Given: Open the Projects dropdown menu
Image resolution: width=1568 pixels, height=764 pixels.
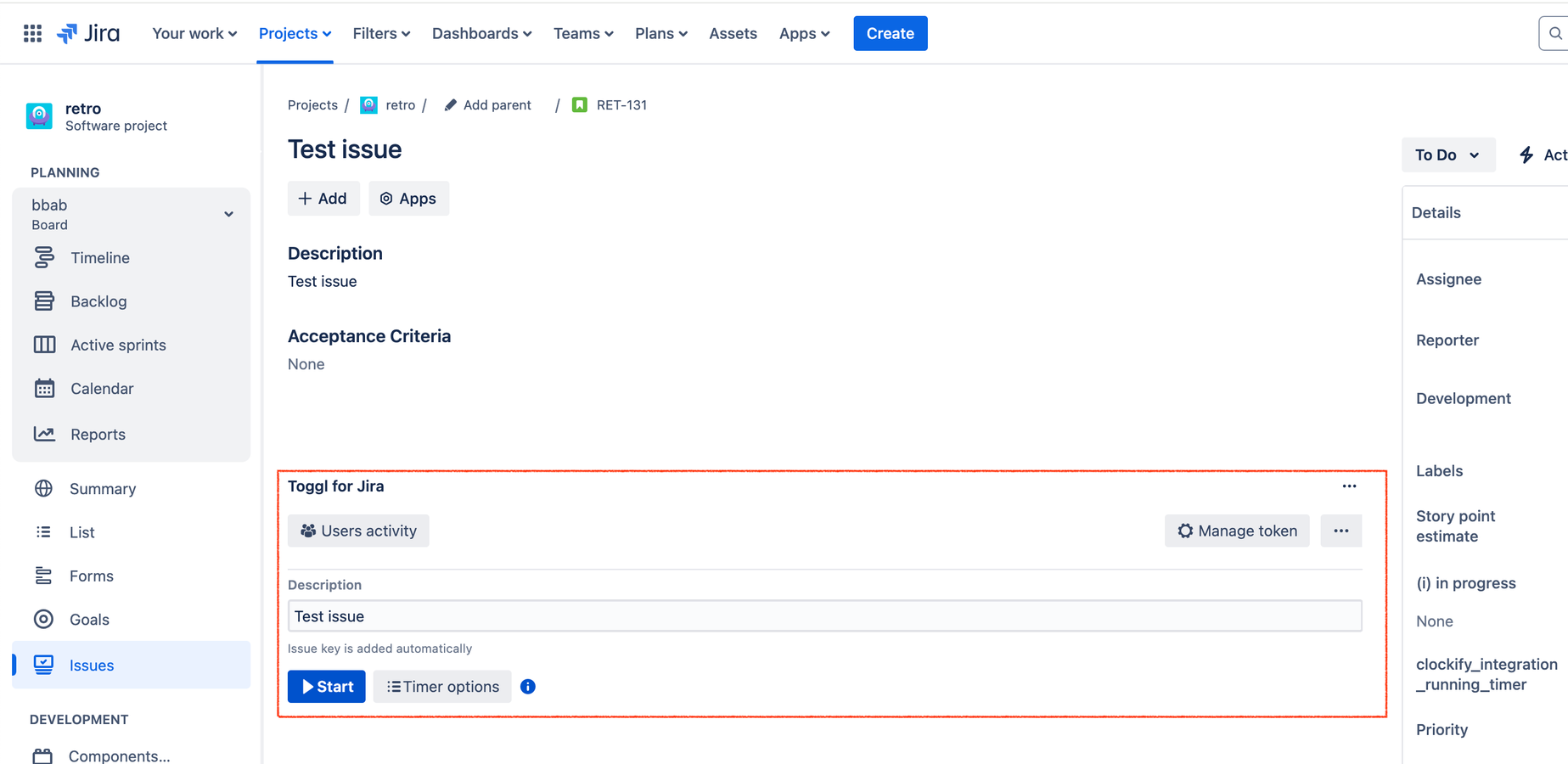Looking at the screenshot, I should click(x=295, y=33).
